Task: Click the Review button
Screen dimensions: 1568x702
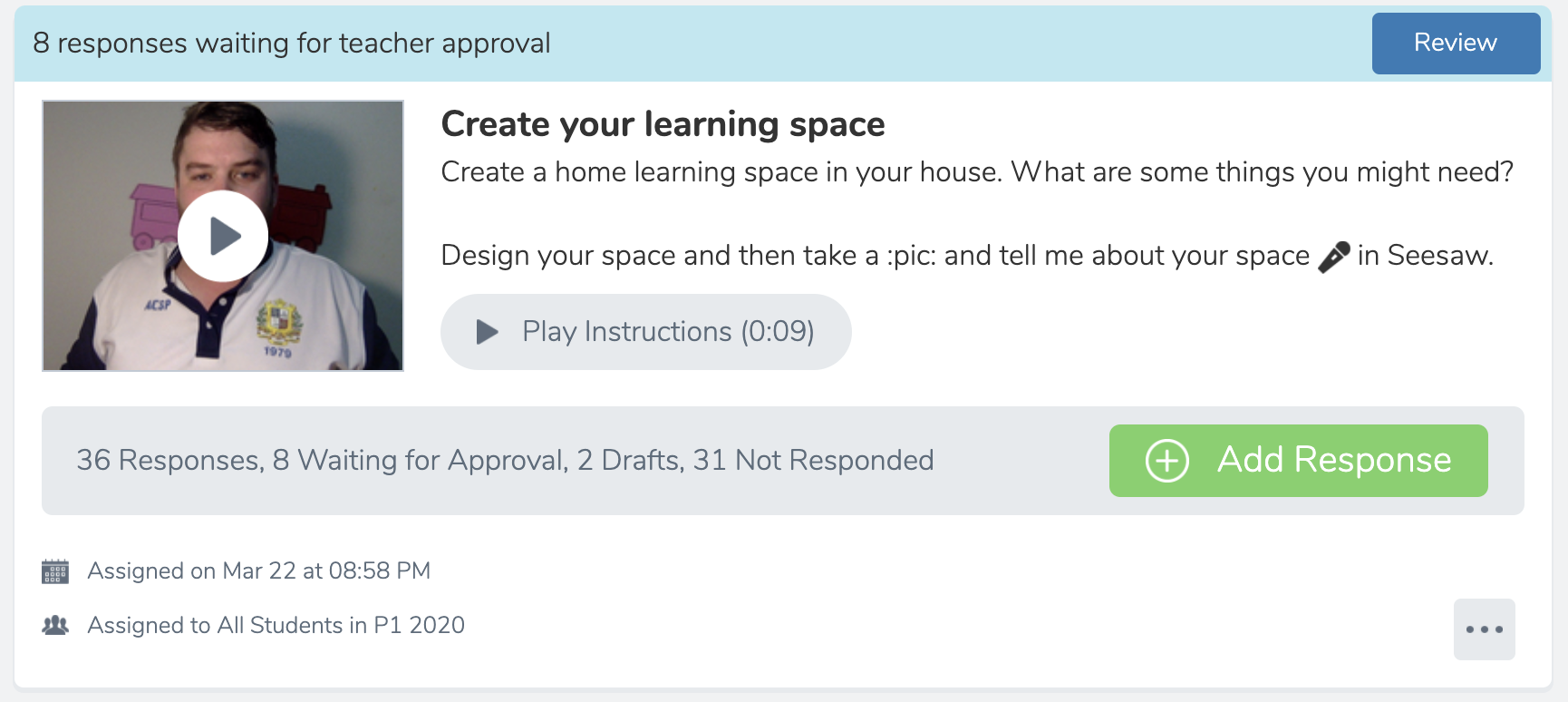Action: [1456, 44]
